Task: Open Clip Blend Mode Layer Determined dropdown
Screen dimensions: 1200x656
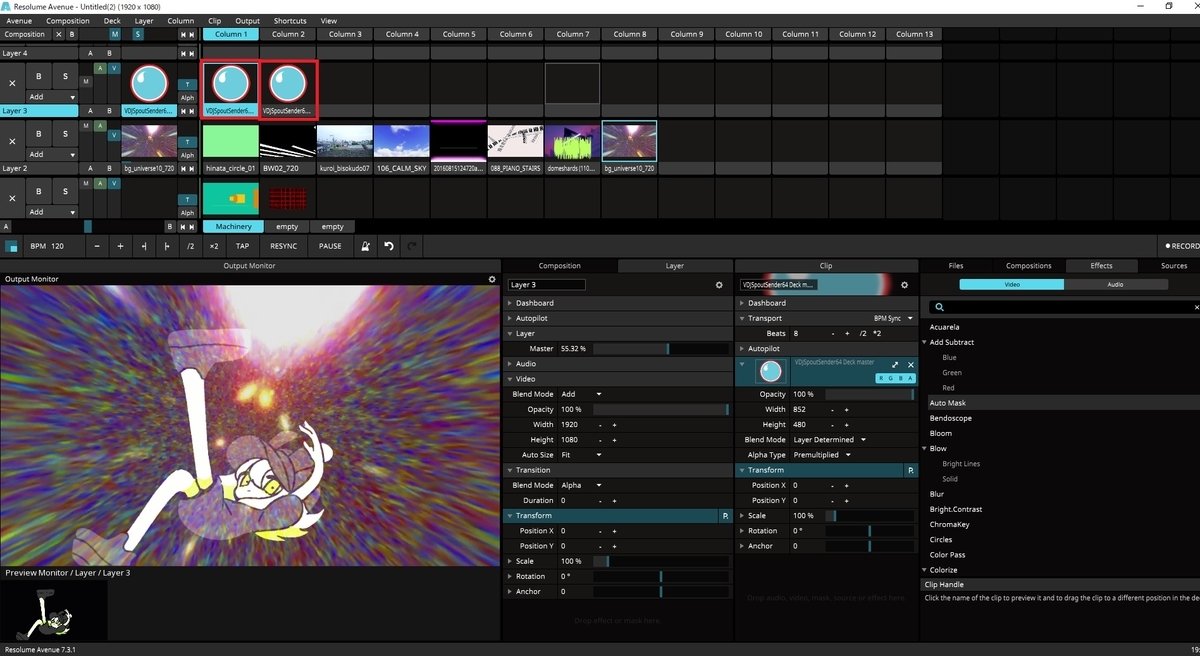Action: click(x=829, y=440)
